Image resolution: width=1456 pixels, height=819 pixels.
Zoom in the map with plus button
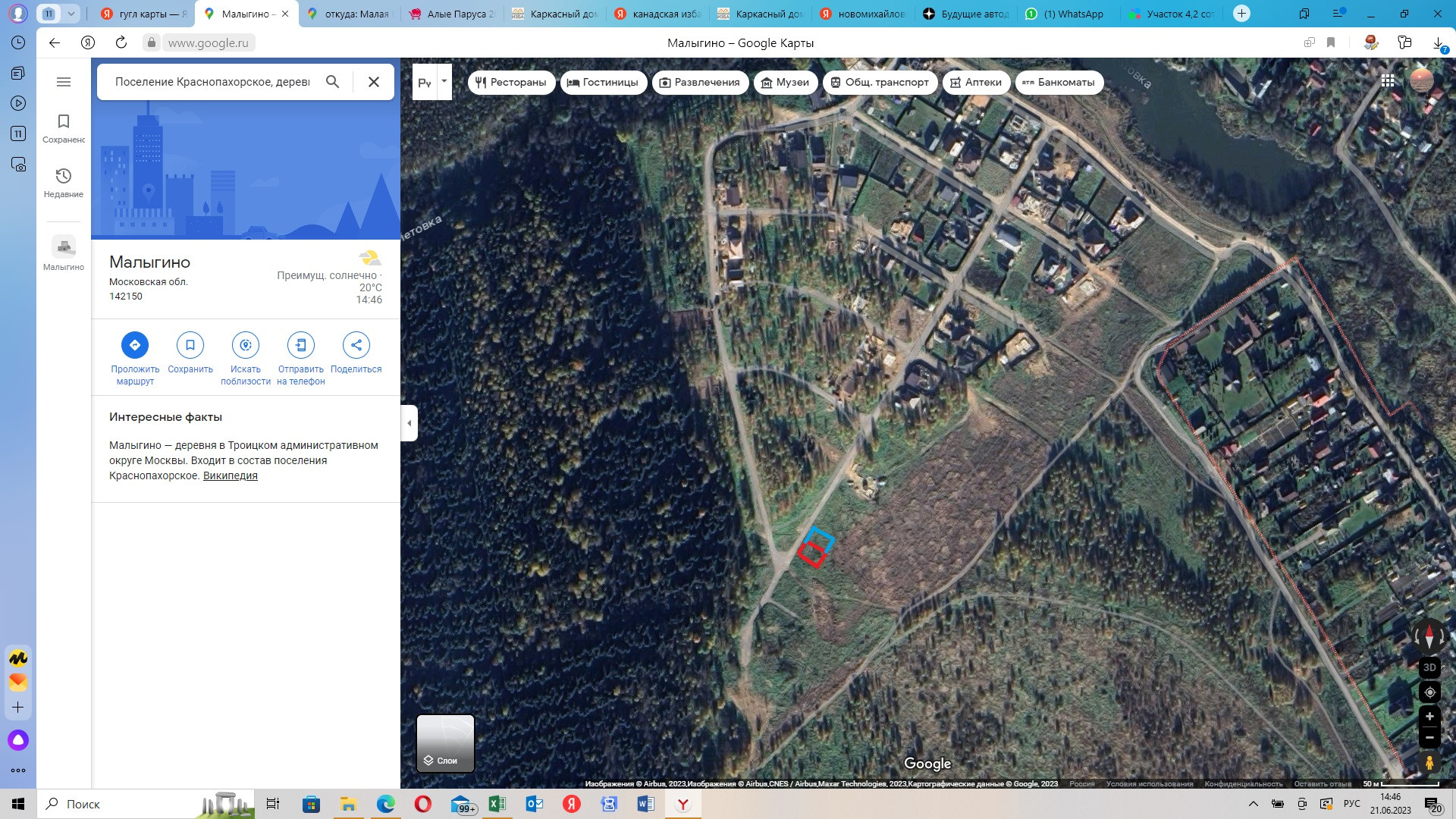coord(1429,716)
